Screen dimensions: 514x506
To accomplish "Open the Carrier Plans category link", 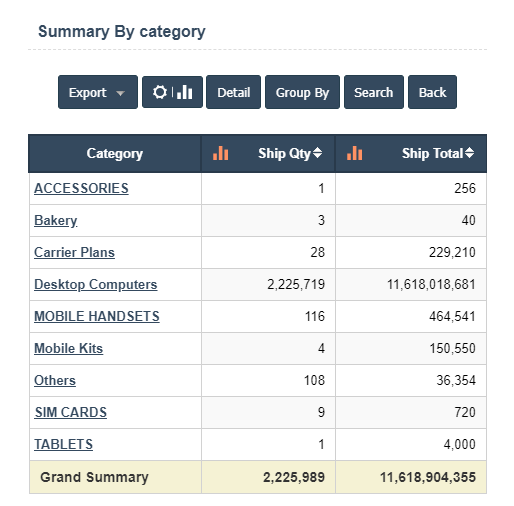I will pos(74,252).
